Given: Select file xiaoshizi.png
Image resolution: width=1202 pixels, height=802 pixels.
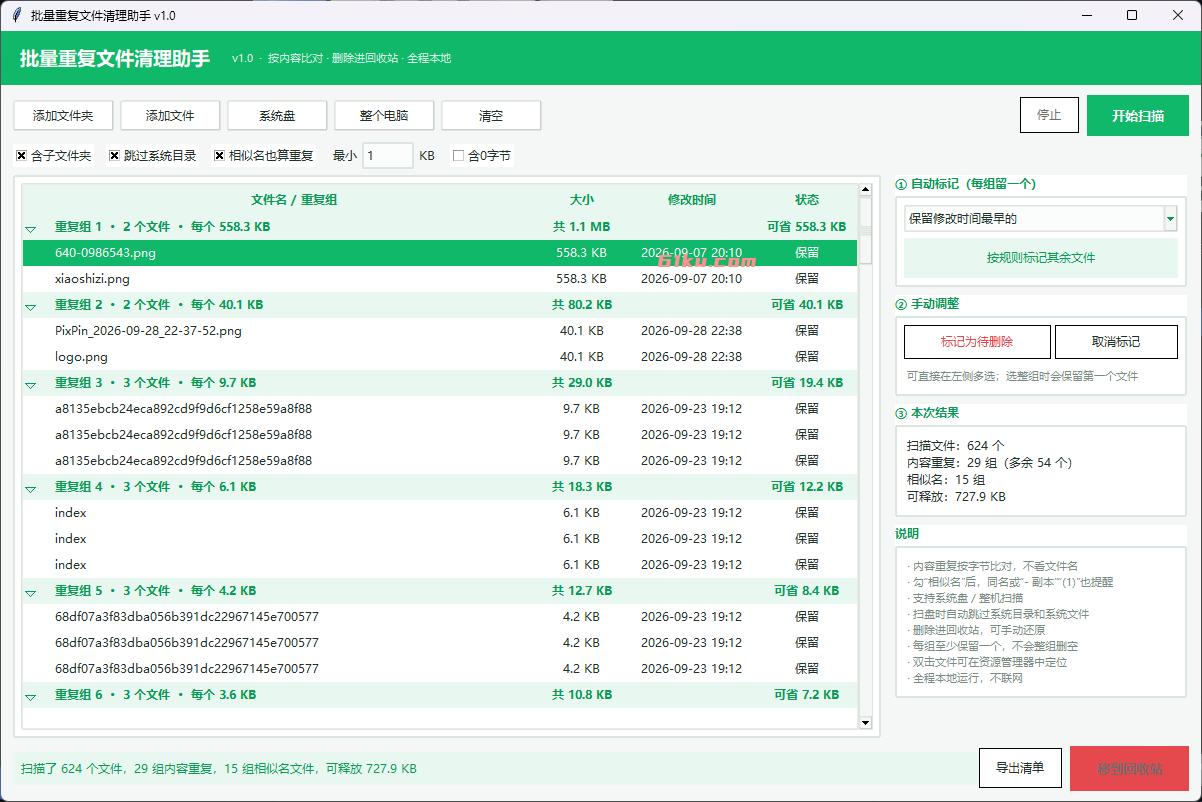Looking at the screenshot, I should [x=440, y=279].
